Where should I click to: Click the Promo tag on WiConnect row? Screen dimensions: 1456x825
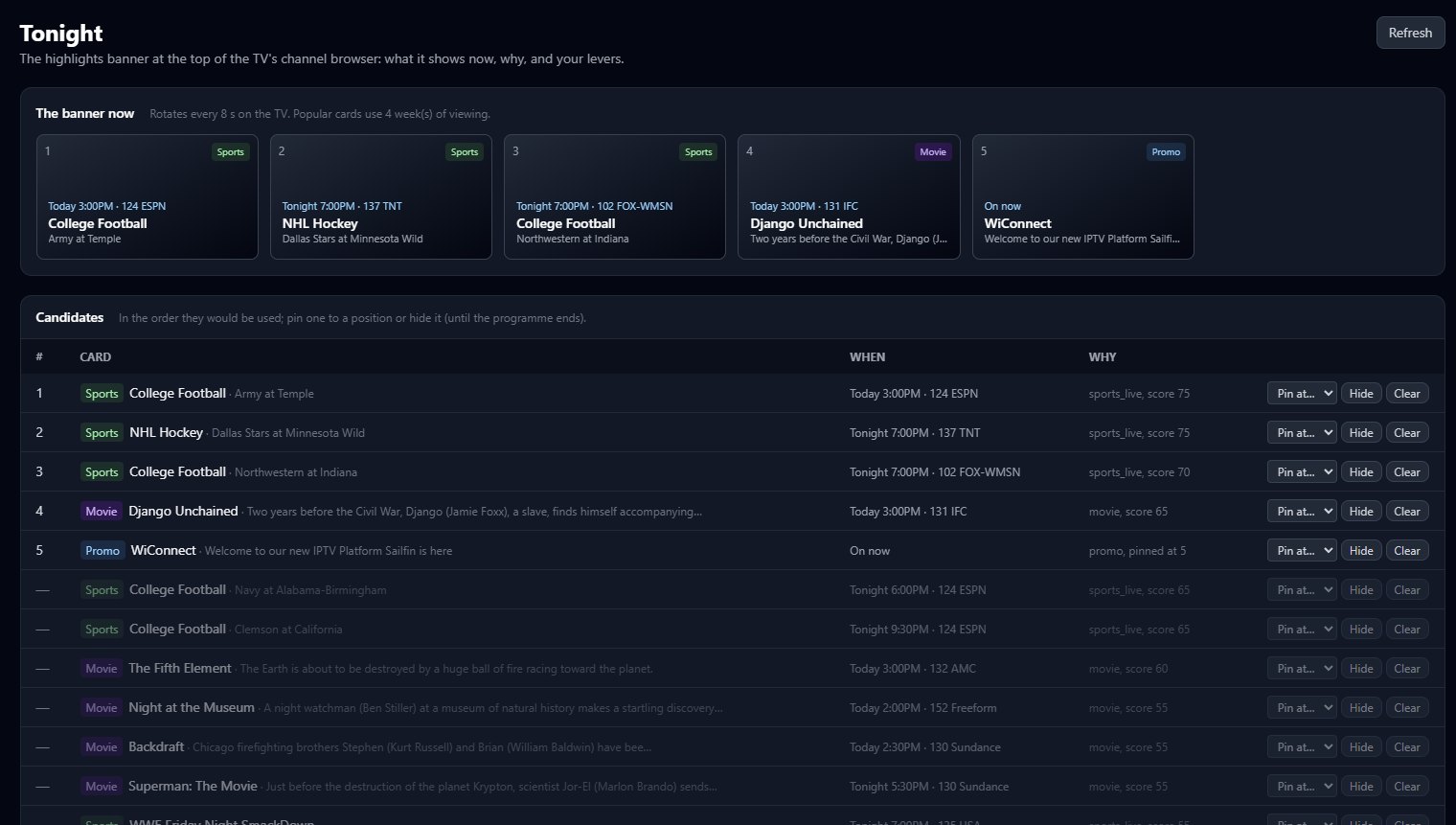point(102,551)
